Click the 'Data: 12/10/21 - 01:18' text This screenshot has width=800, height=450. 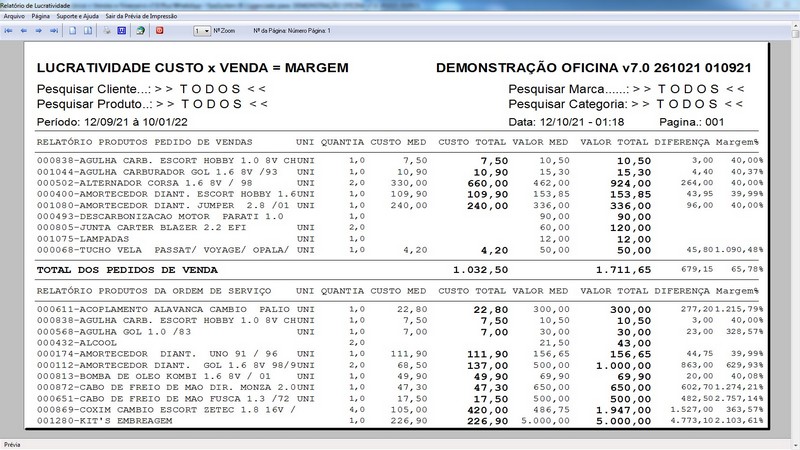[566, 122]
